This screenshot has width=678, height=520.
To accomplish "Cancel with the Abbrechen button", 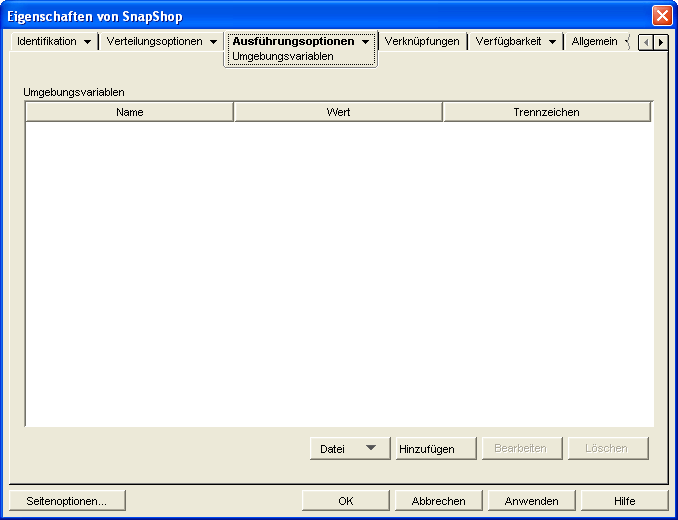I will click(438, 501).
